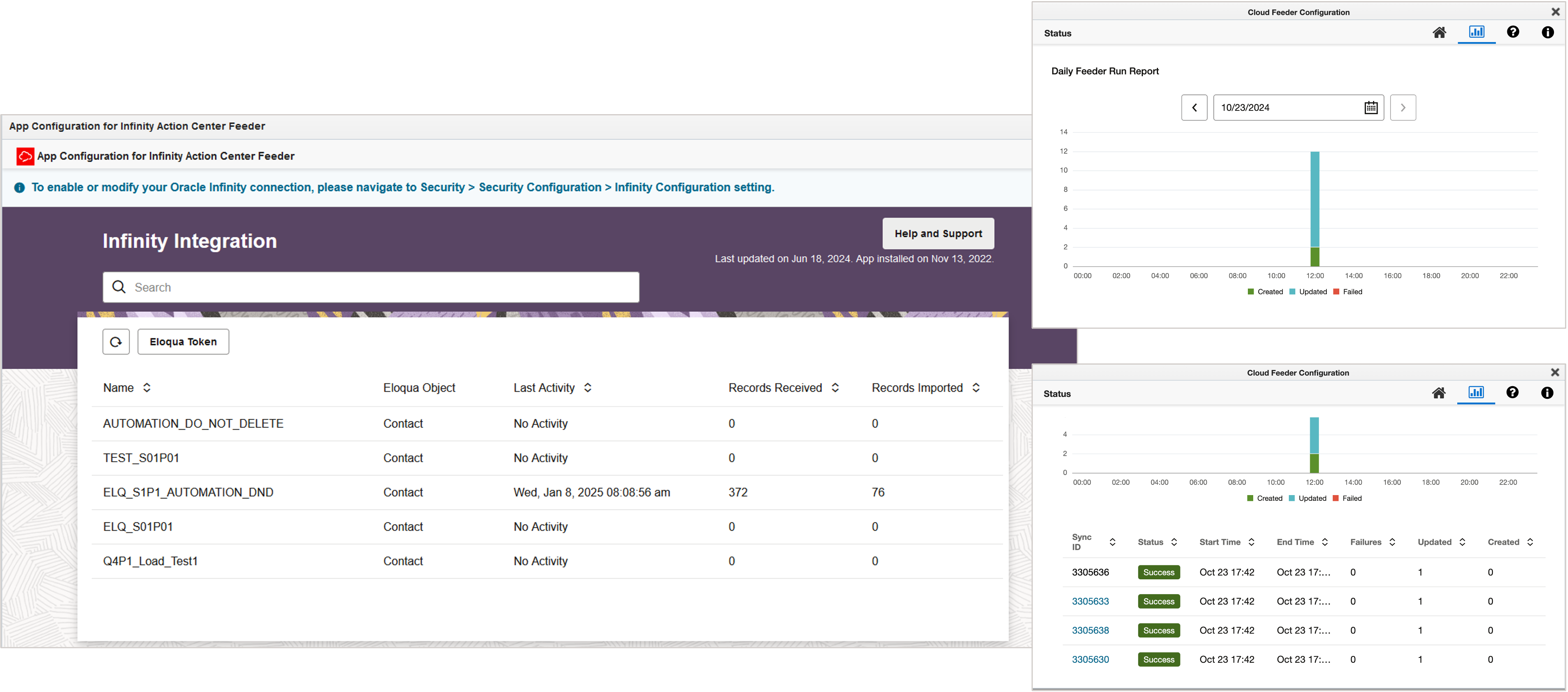This screenshot has width=1568, height=692.
Task: Click the 12:00 bar in upper chart
Action: click(1315, 209)
